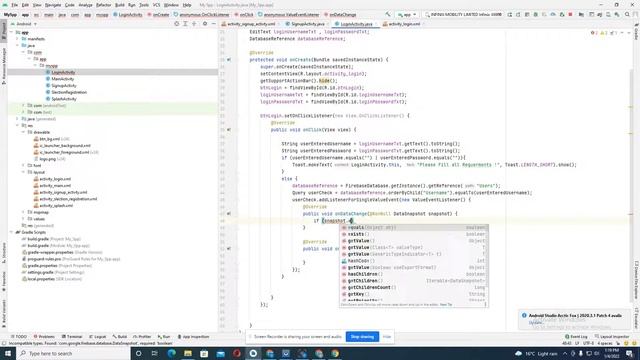Expand the com (androidTest) package
Viewport: 640px width, 360px height.
point(24,105)
